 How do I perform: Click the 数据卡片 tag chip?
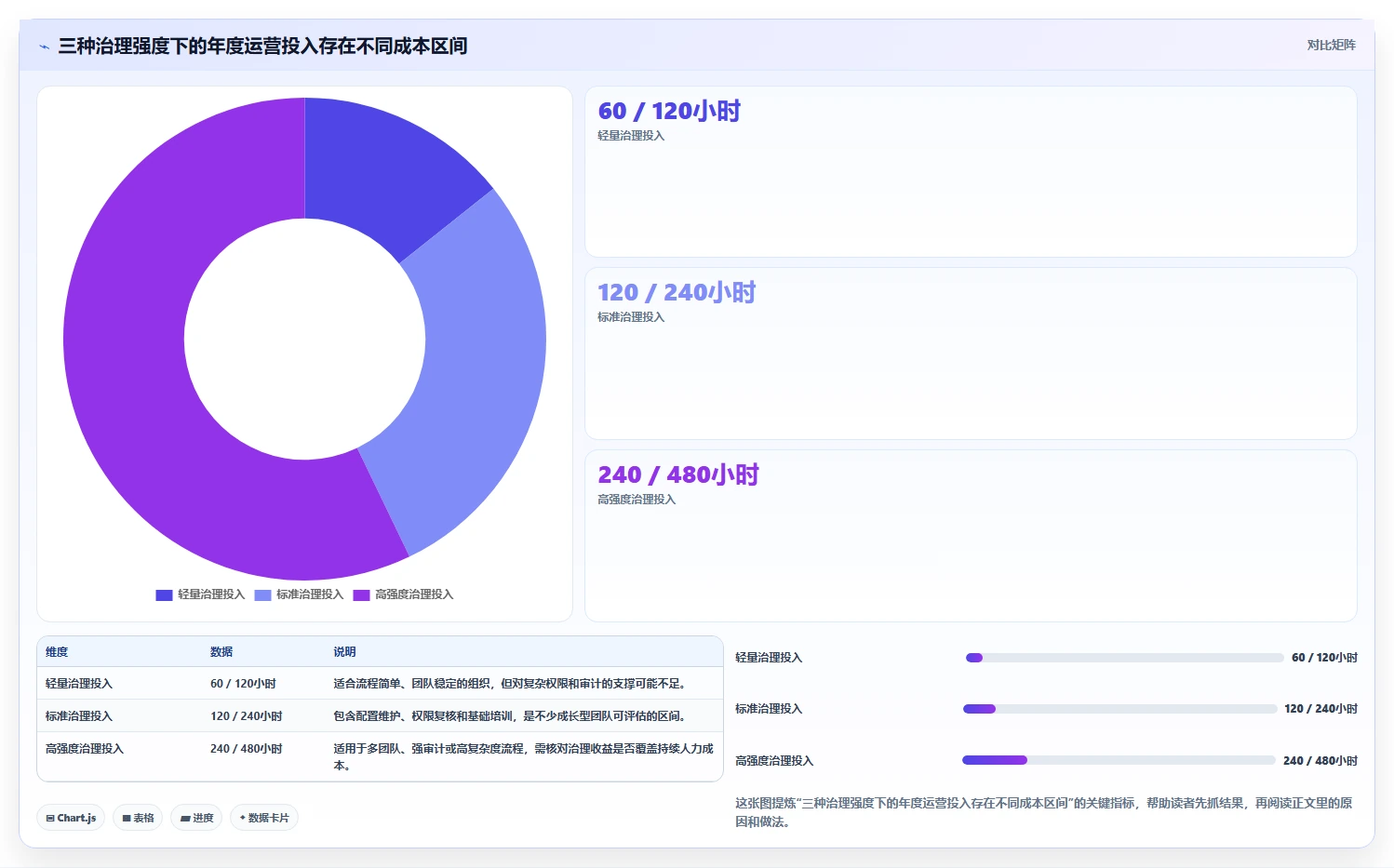pos(264,818)
